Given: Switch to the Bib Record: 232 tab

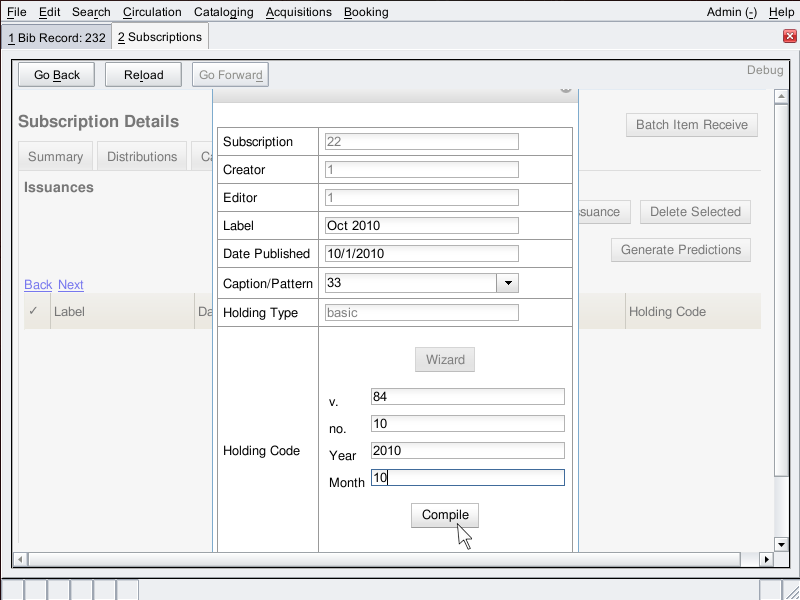Looking at the screenshot, I should pos(56,37).
